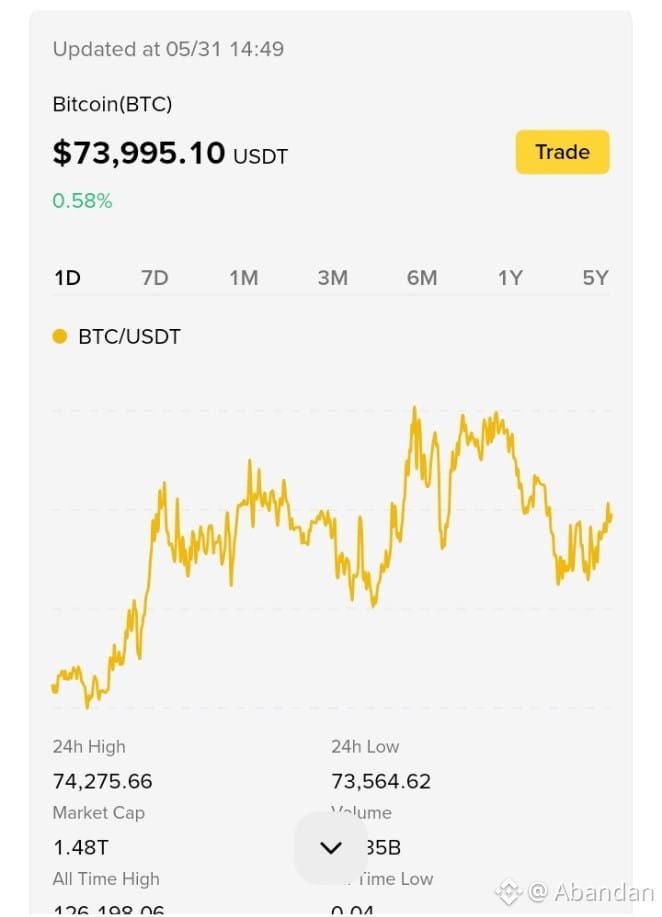Select the 1D timeframe tab
662x917 pixels.
click(67, 278)
